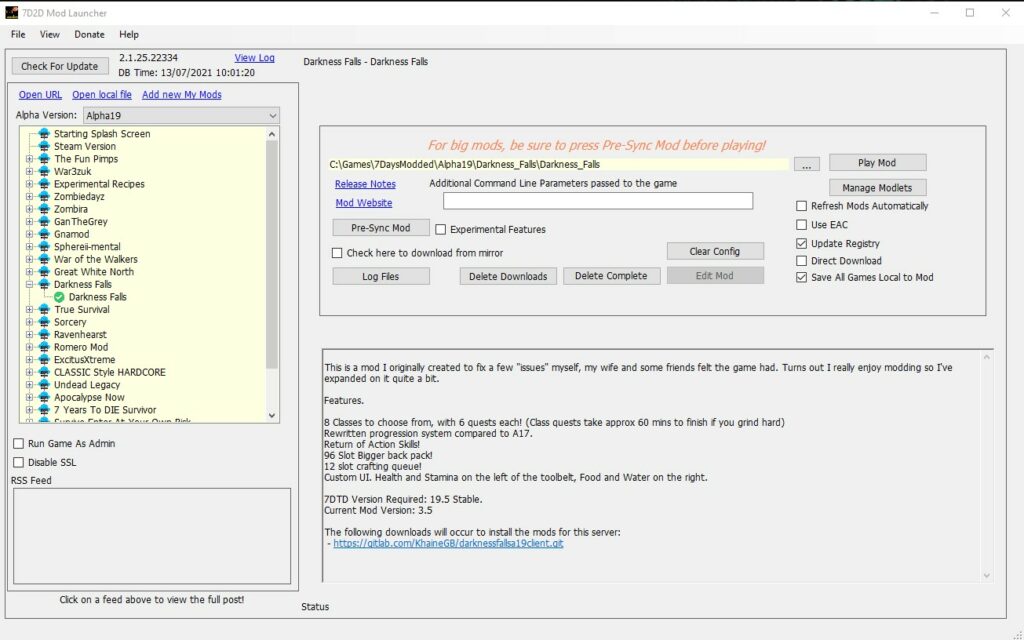1024x640 pixels.
Task: Open the Donate menu
Action: click(x=89, y=35)
